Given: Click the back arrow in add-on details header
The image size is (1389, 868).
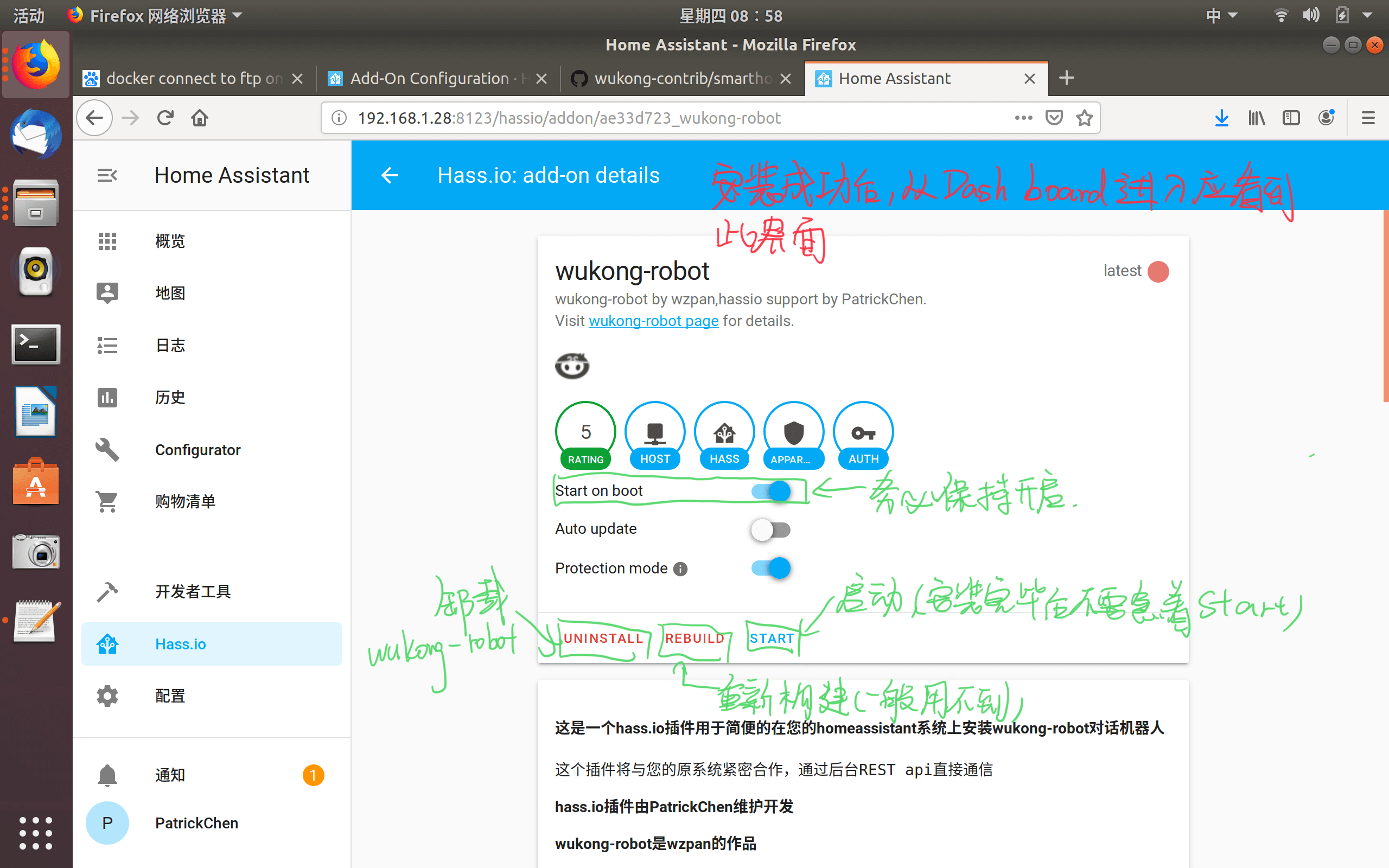Looking at the screenshot, I should tap(390, 175).
